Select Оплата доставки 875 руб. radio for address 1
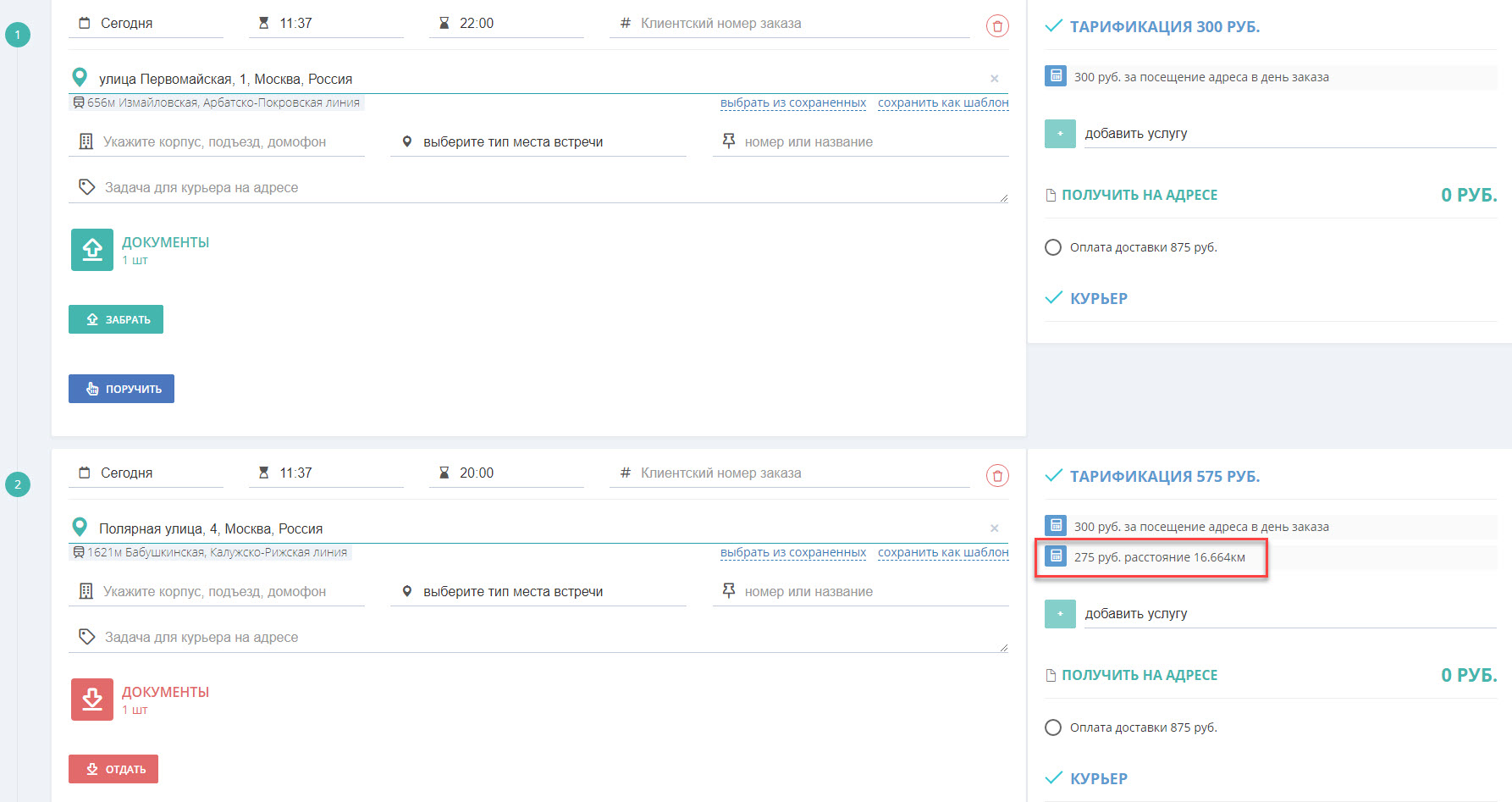 1053,247
